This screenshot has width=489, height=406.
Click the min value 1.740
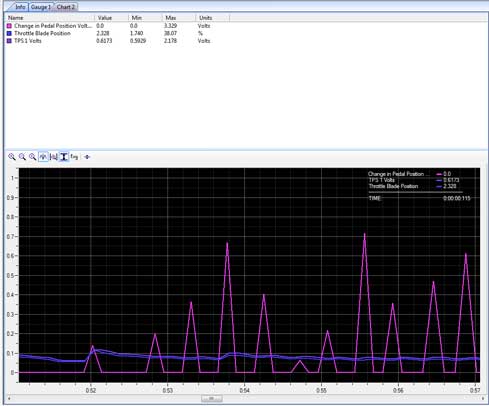(136, 33)
